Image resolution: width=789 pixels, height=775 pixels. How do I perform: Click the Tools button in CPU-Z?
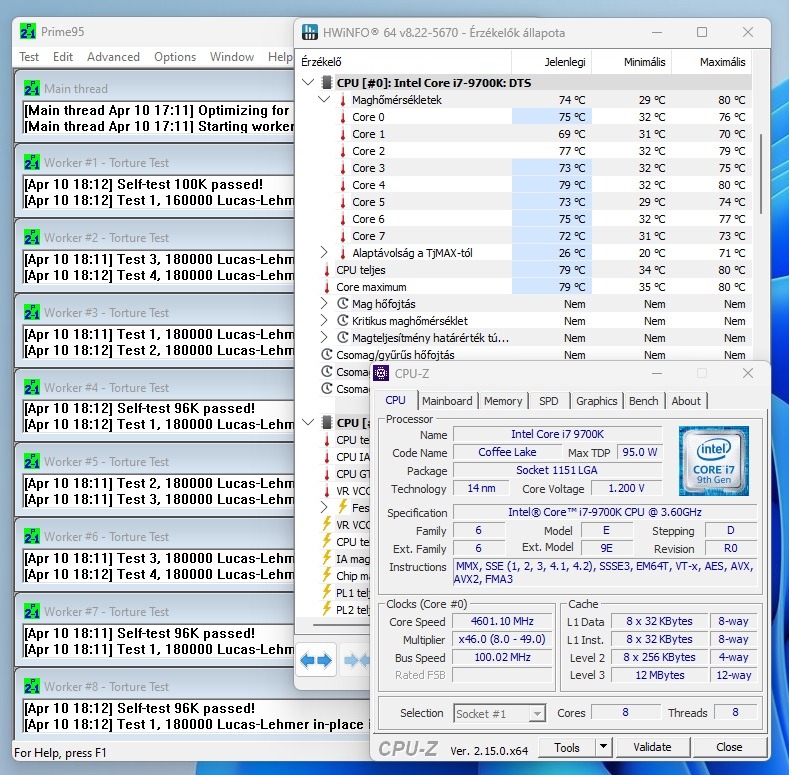click(567, 747)
